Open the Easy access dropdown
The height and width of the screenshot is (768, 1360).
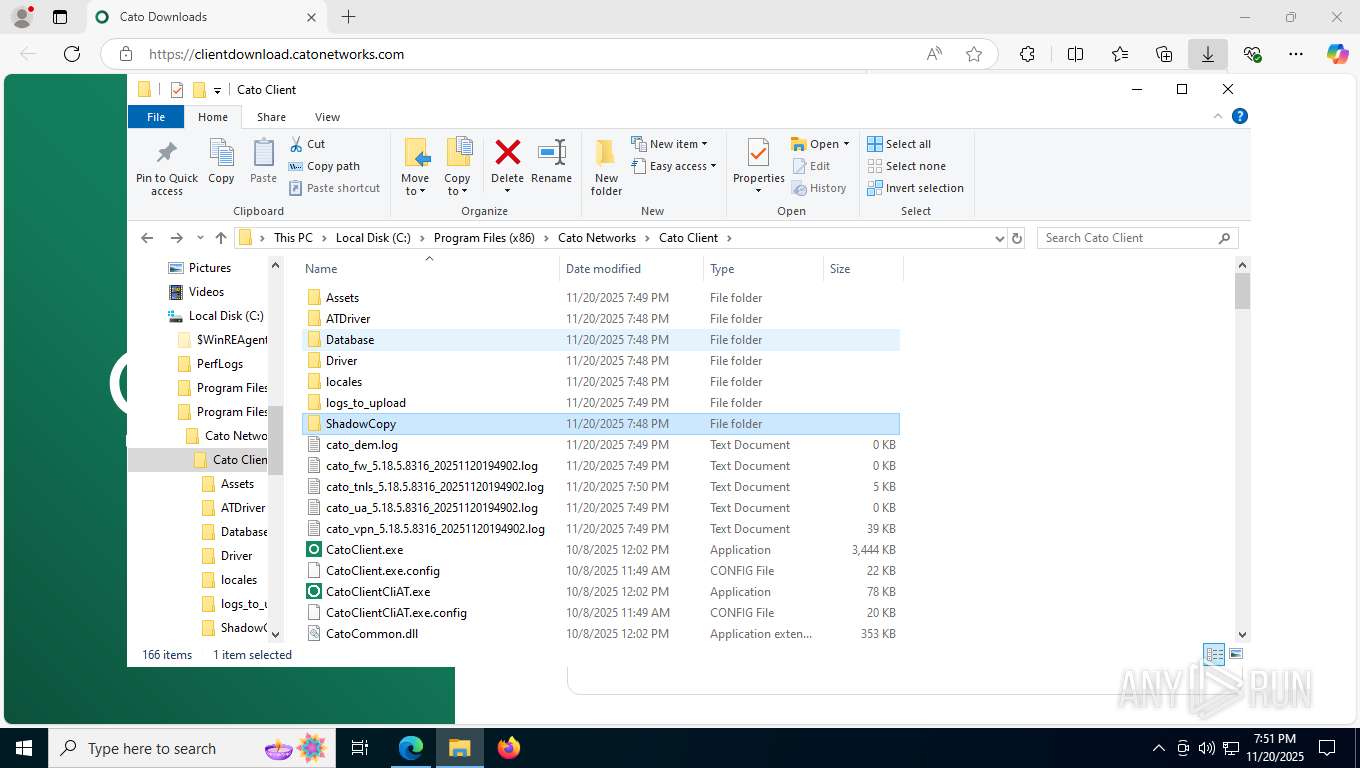click(674, 166)
